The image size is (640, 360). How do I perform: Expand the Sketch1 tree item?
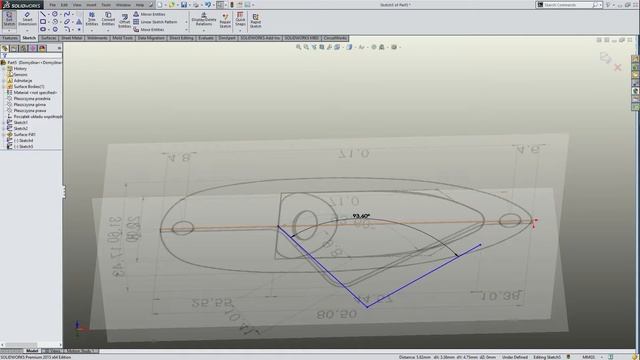(4, 122)
